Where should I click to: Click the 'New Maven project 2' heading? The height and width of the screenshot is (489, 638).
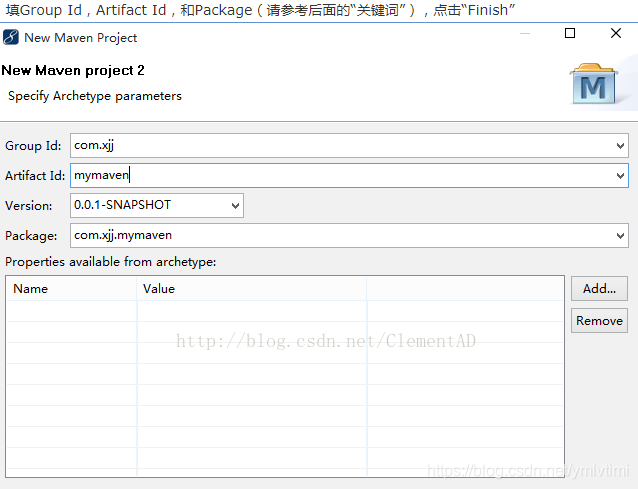point(73,70)
